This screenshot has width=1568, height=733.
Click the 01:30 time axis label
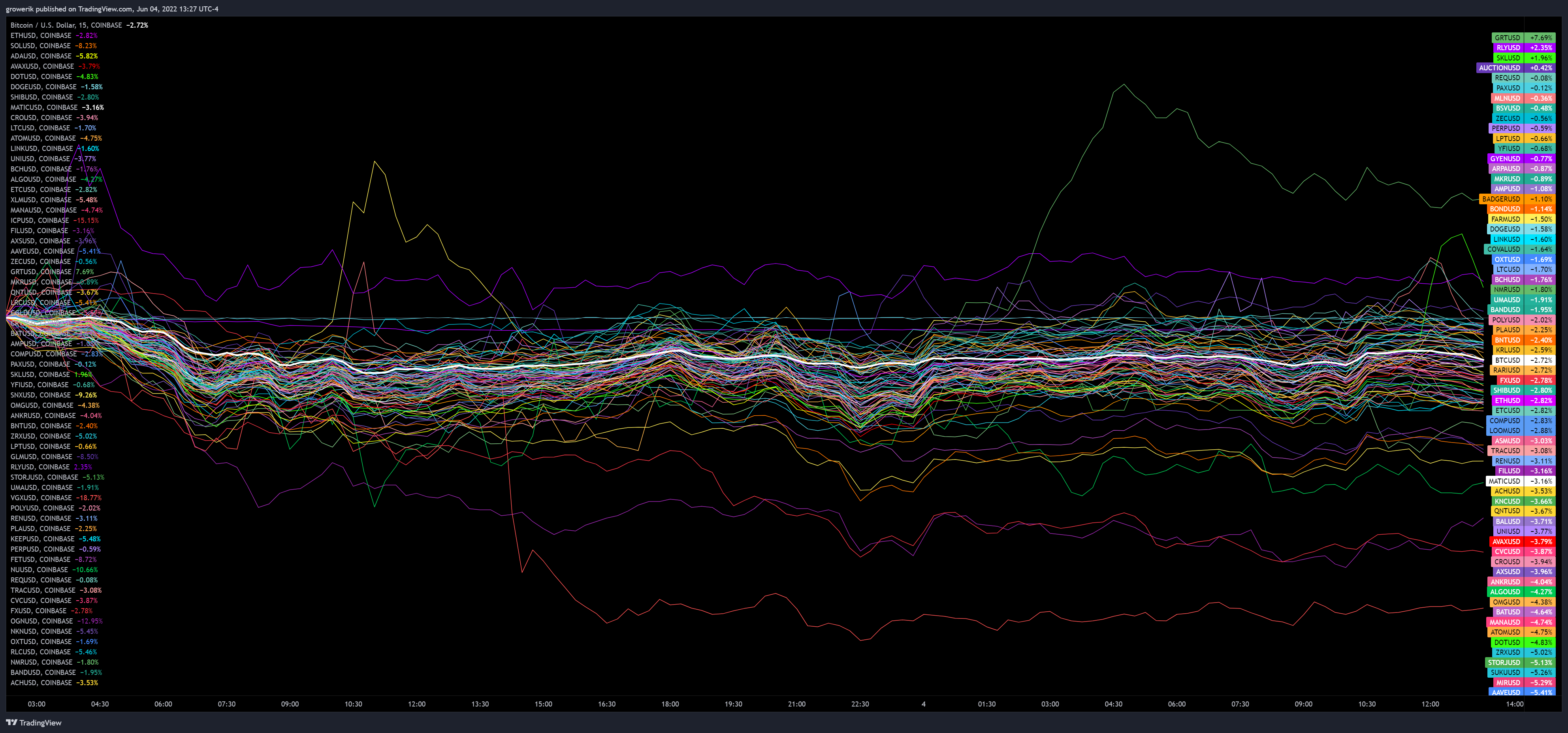click(x=987, y=704)
